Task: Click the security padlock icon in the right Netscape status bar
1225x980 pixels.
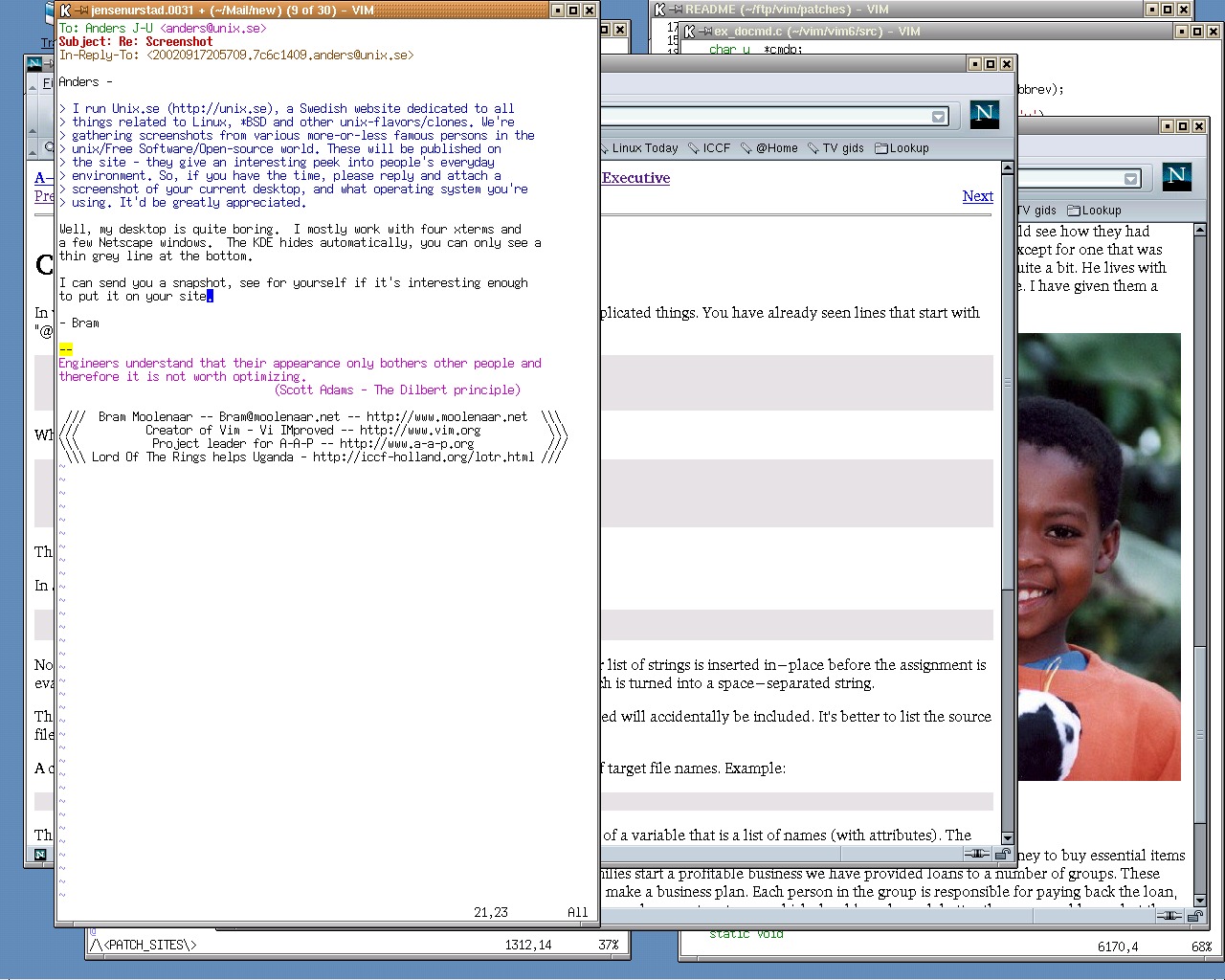Action: pyautogui.click(x=1195, y=916)
